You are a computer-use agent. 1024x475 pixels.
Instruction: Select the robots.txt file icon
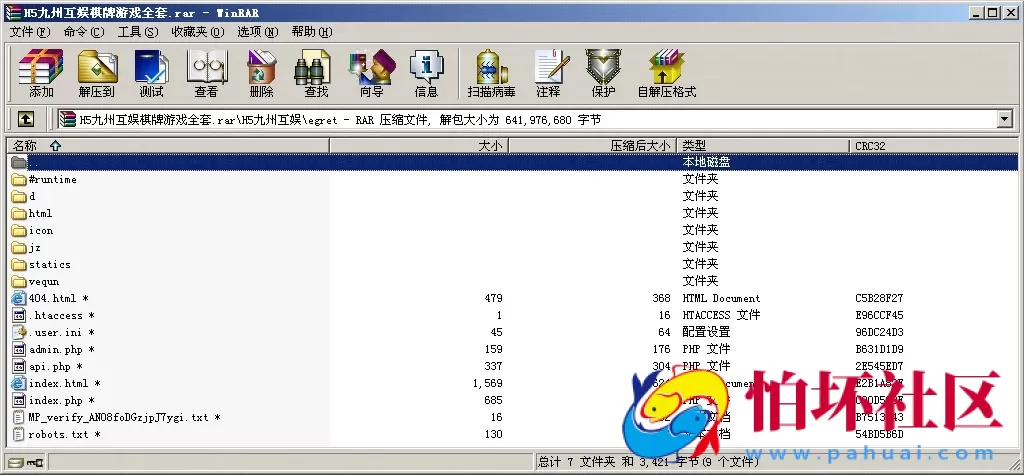(x=18, y=434)
